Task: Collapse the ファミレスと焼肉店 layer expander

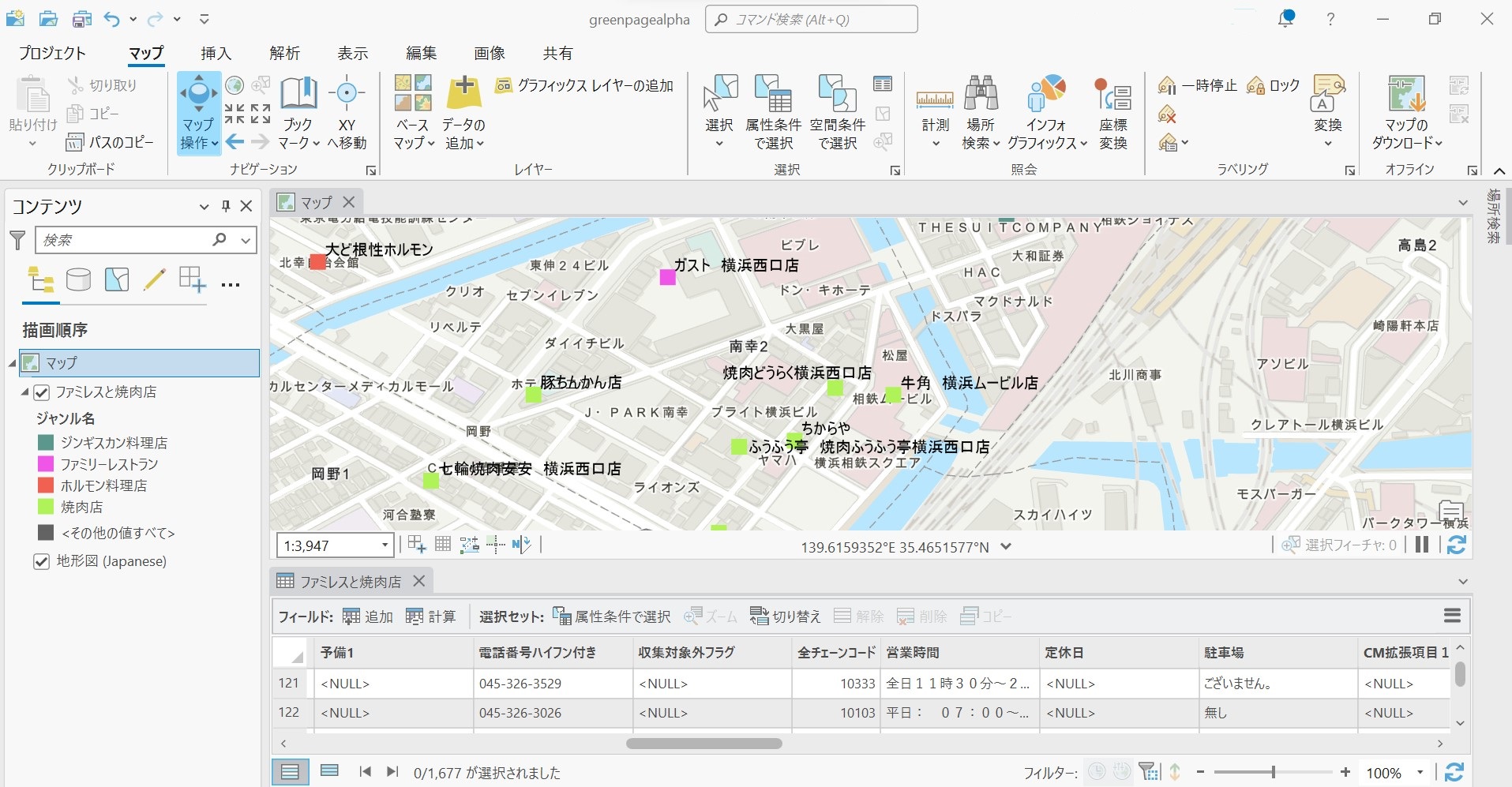Action: click(x=24, y=392)
